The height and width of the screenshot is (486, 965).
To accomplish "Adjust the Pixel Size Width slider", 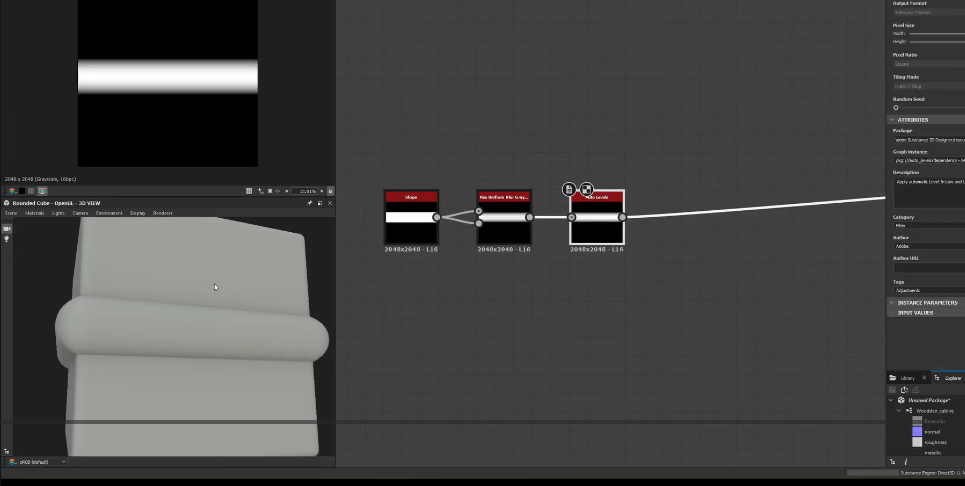I will point(937,34).
